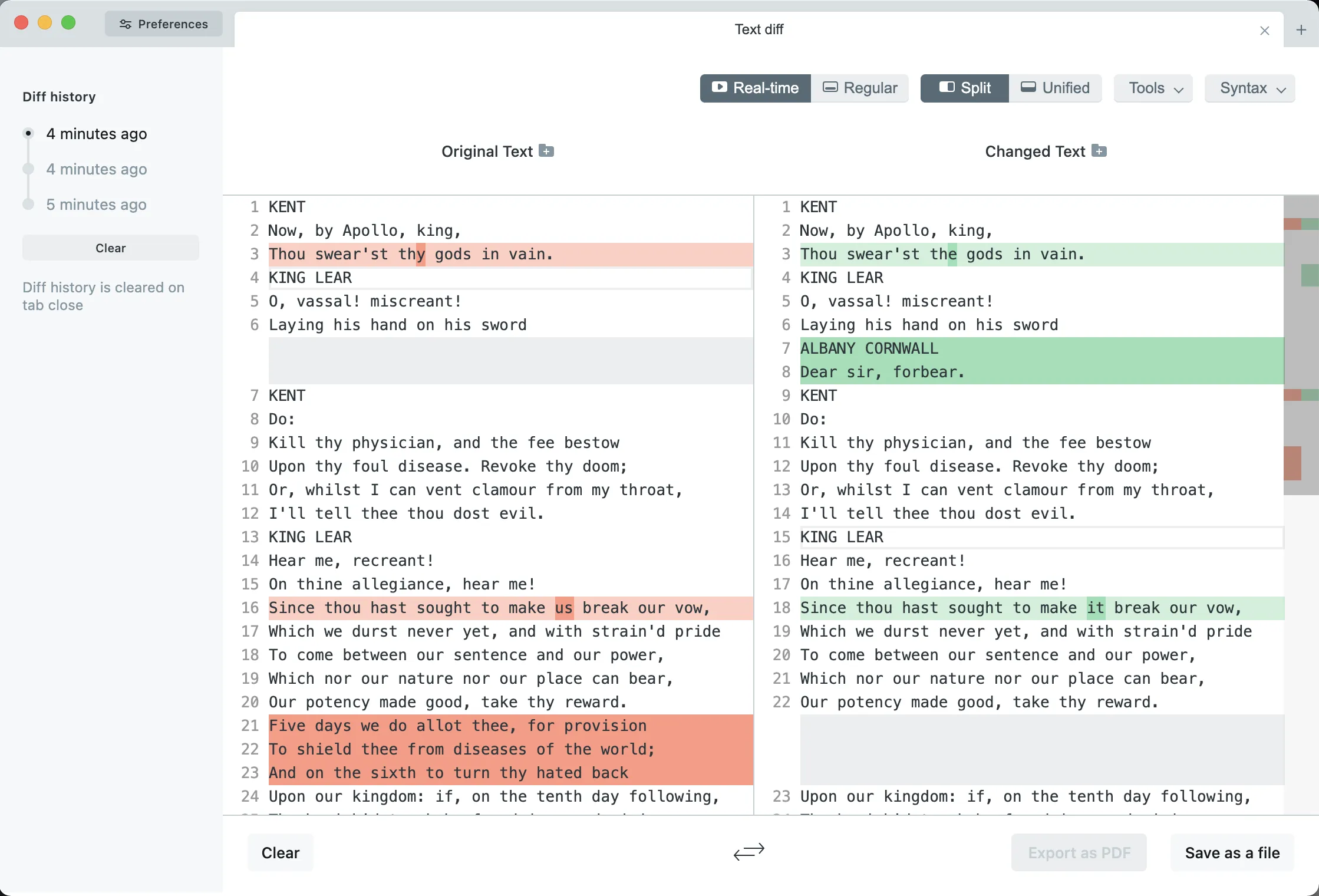Select the '4 minutes ago' diff history entry
This screenshot has height=896, width=1319.
click(x=96, y=133)
